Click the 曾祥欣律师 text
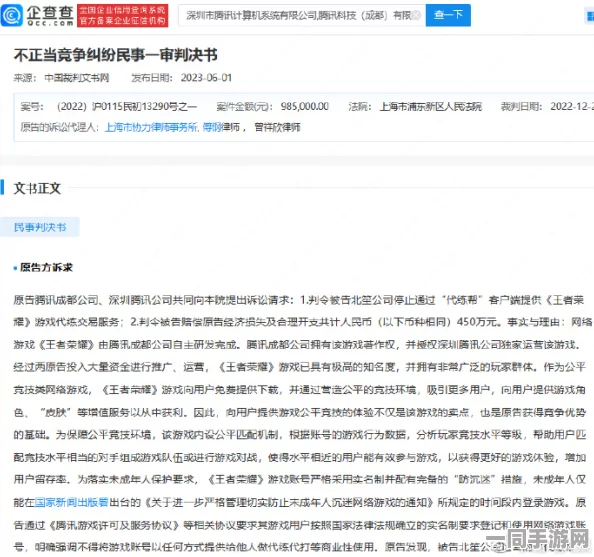Image resolution: width=594 pixels, height=557 pixels. (277, 127)
